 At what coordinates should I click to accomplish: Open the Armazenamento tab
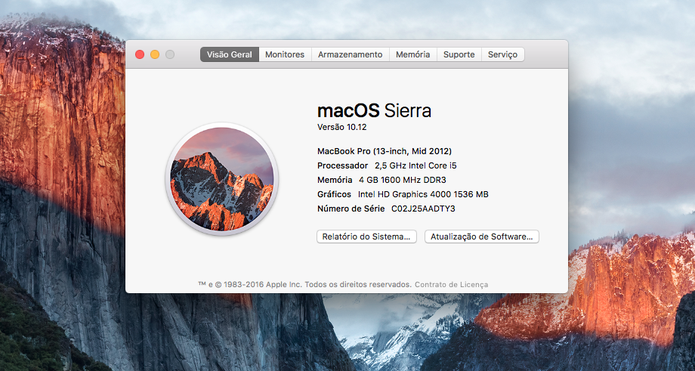(x=350, y=55)
